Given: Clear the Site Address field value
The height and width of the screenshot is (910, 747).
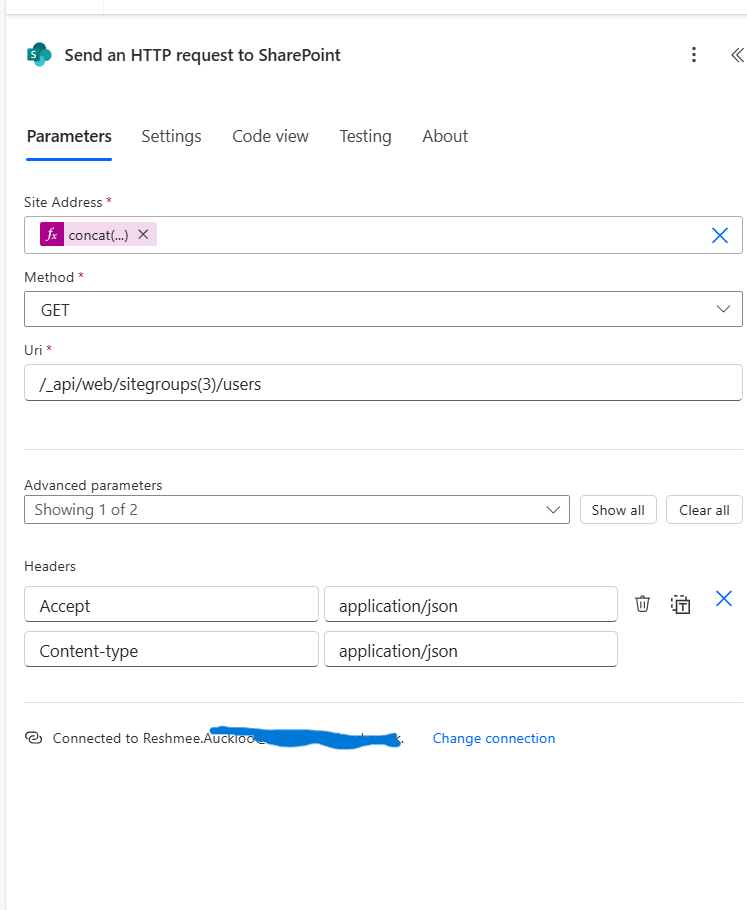Looking at the screenshot, I should [x=719, y=235].
